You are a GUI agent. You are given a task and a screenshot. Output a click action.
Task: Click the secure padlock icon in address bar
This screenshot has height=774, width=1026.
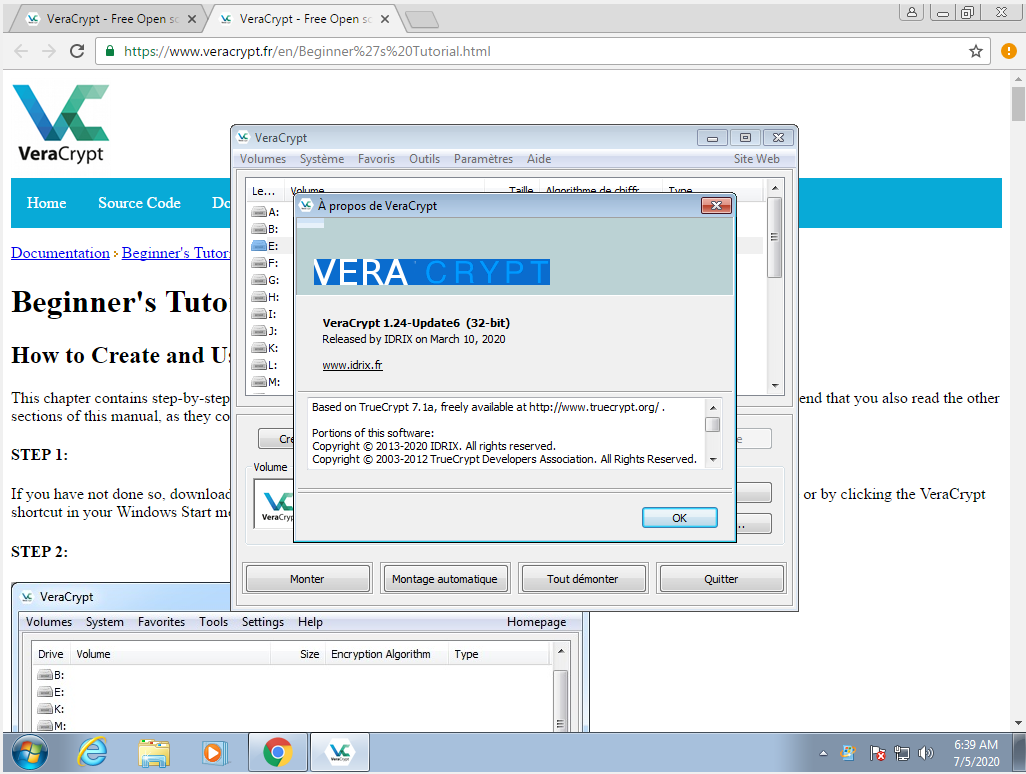click(x=110, y=51)
